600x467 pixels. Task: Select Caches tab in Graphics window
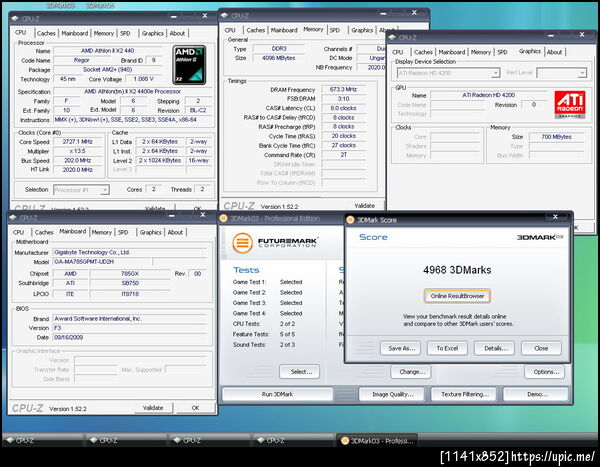point(423,52)
